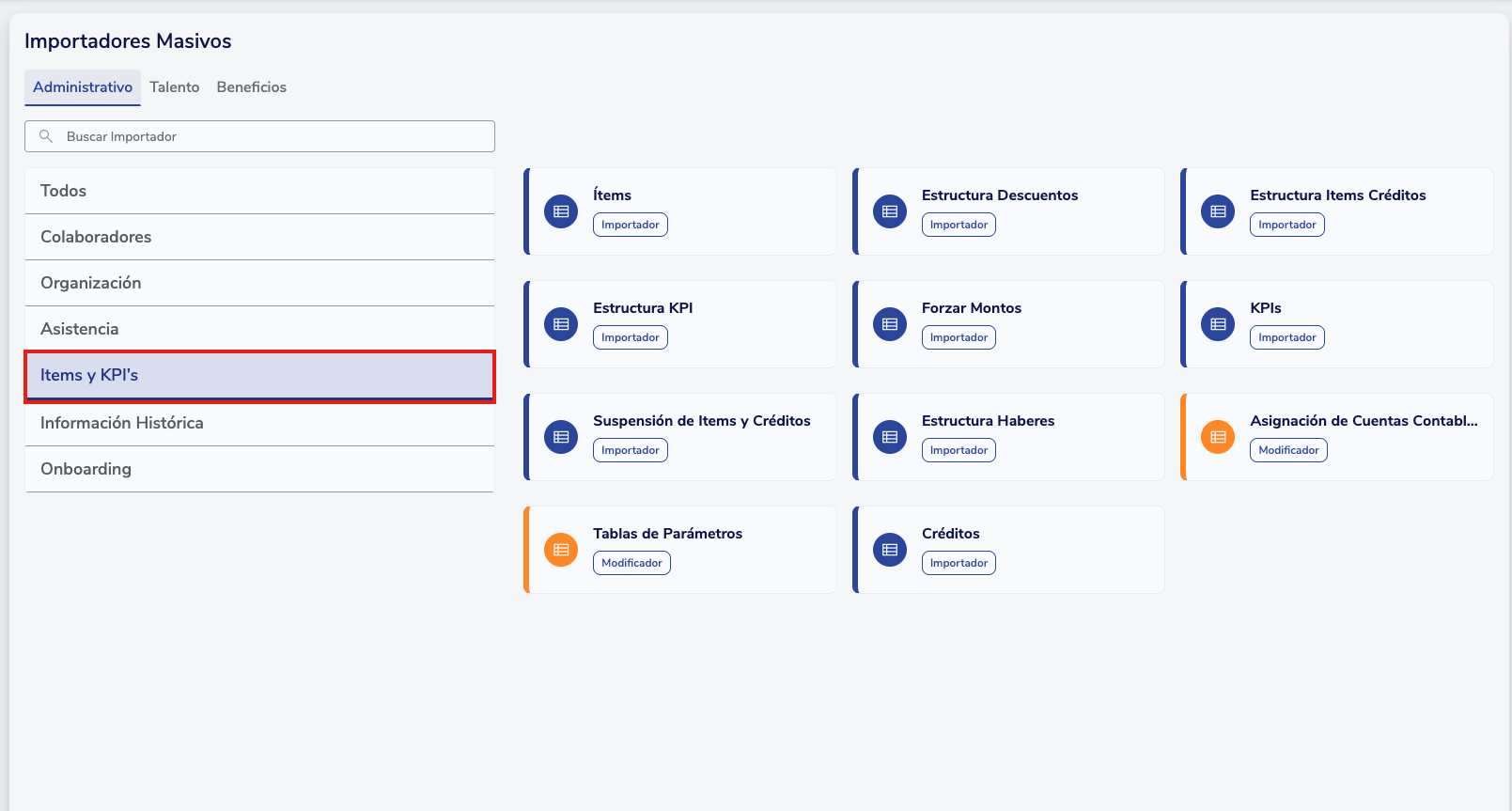Viewport: 1512px width, 811px height.
Task: Open the Beneficios tab
Action: [x=252, y=87]
